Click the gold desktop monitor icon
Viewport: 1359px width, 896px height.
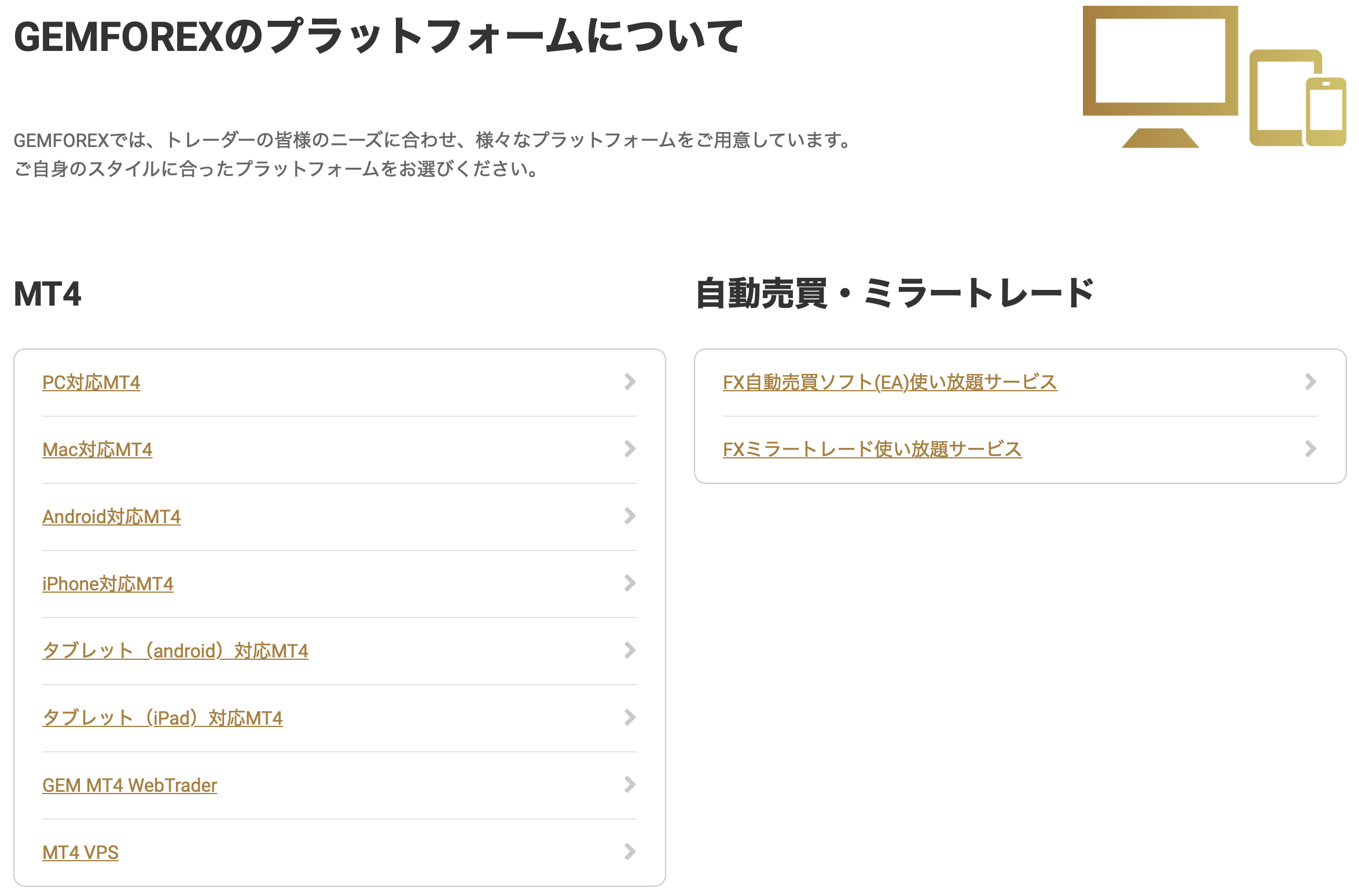(1160, 76)
